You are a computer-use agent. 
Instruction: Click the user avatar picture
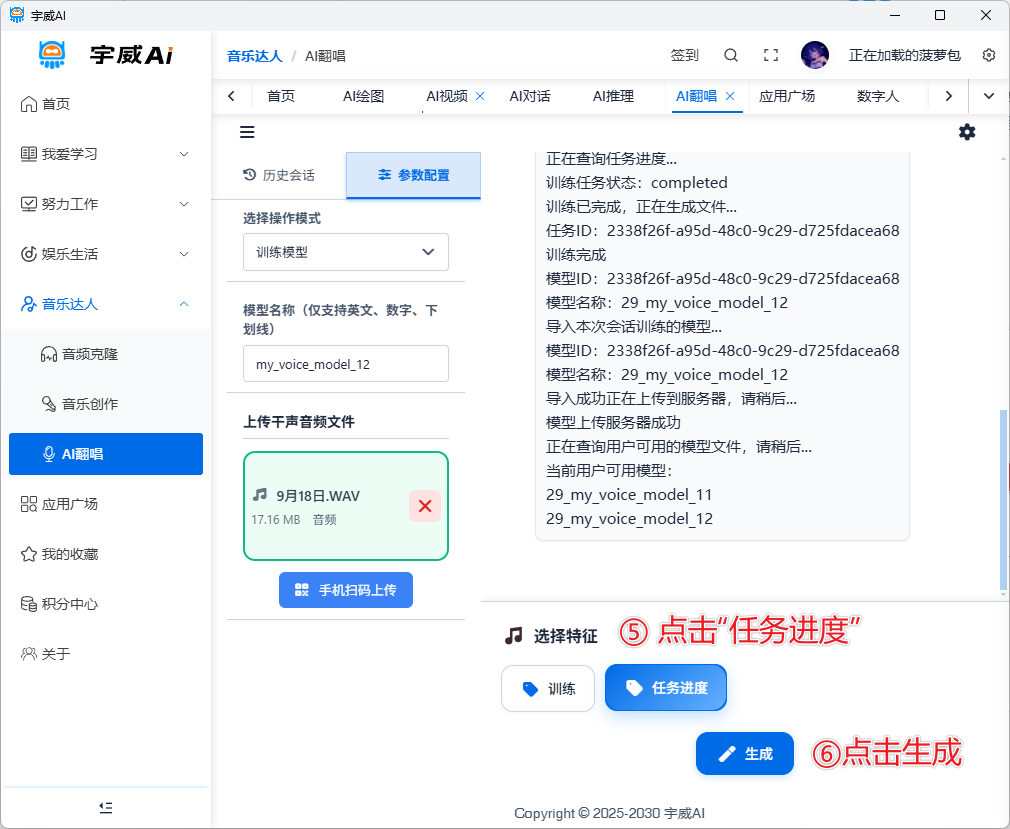815,55
